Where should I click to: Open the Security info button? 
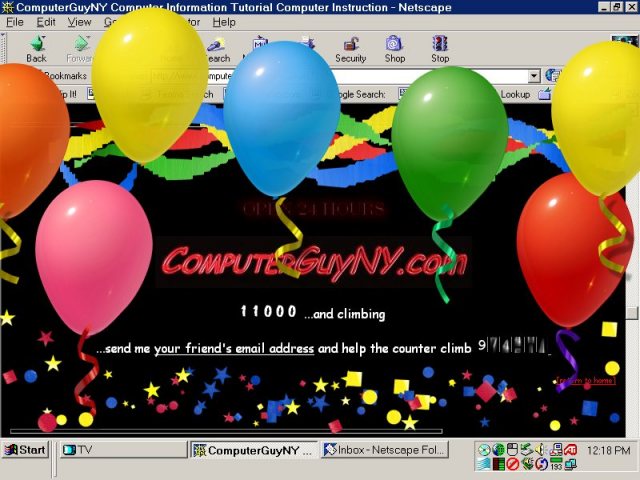pyautogui.click(x=351, y=49)
